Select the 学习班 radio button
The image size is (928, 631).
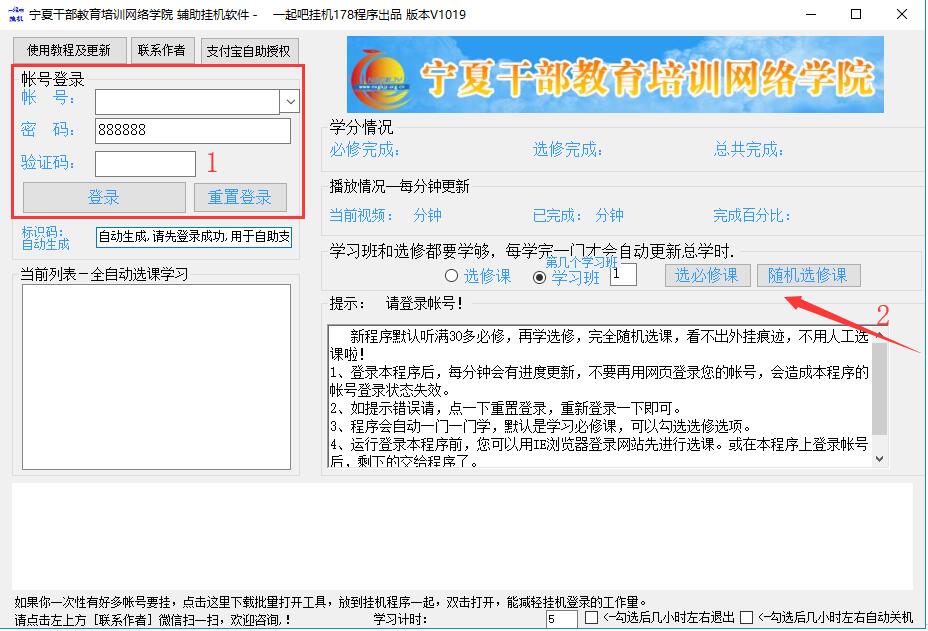[x=539, y=277]
